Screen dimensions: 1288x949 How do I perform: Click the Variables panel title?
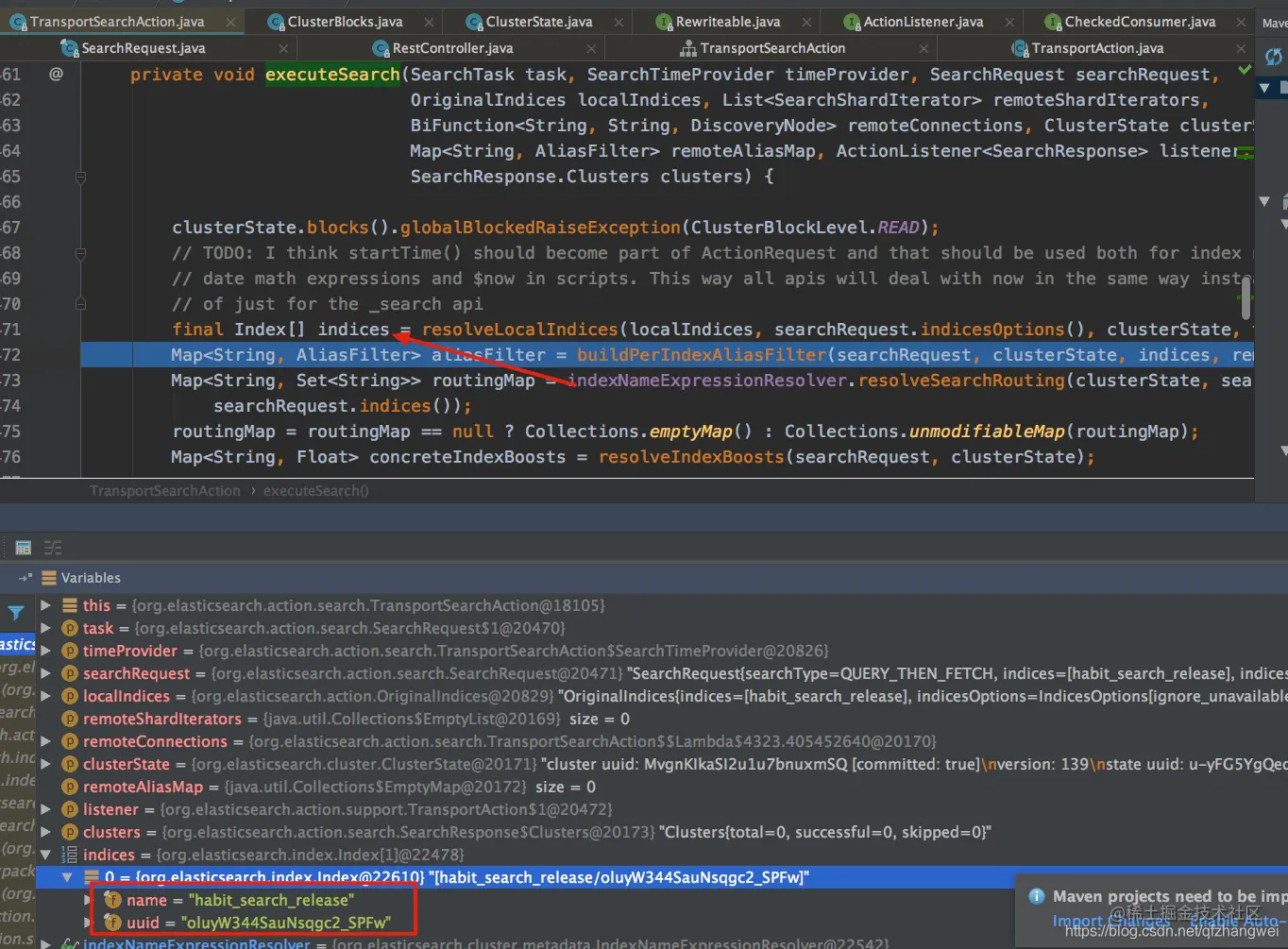tap(91, 578)
